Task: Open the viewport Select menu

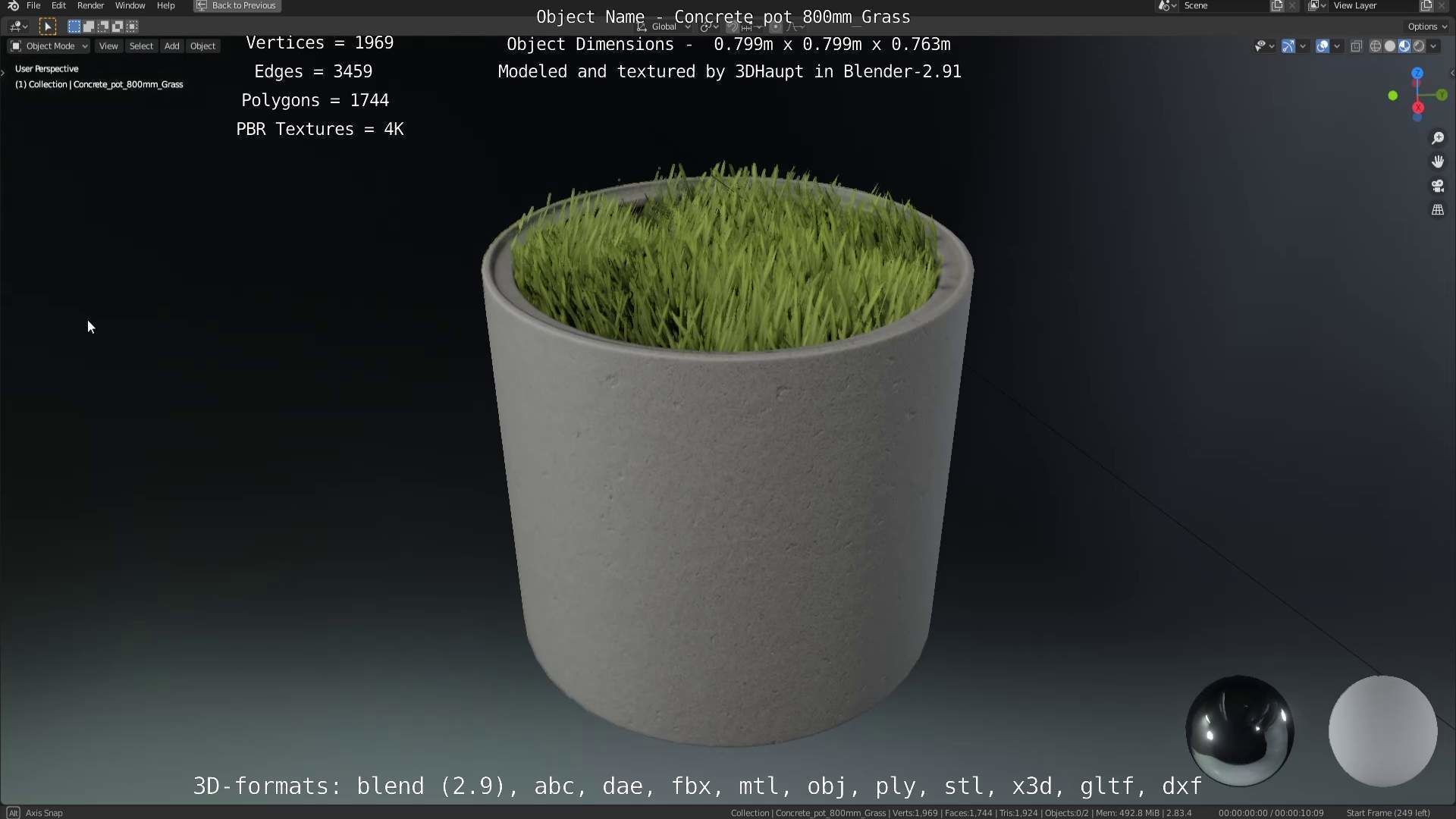Action: (141, 46)
